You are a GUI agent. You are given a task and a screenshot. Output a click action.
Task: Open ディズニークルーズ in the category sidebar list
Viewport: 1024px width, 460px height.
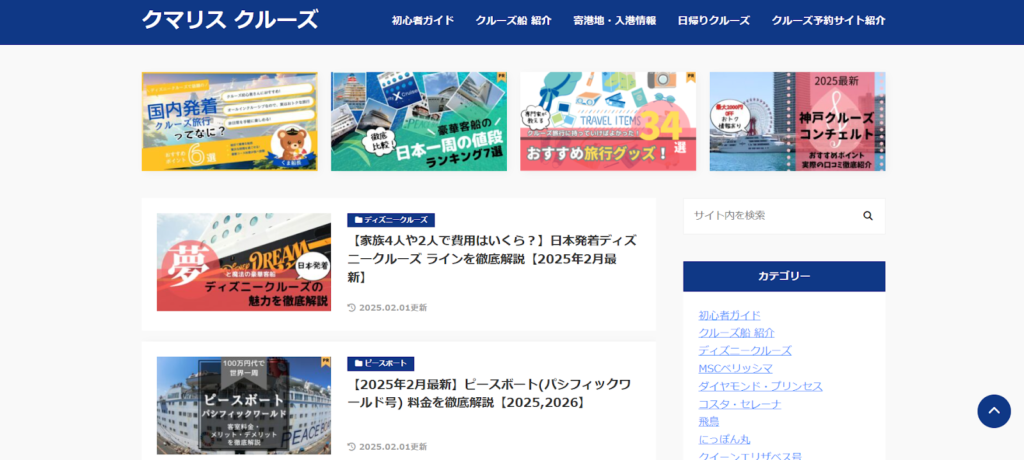745,351
